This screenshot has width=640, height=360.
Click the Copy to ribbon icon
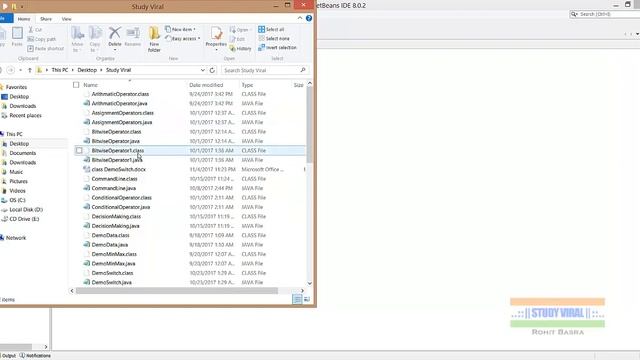[x=95, y=39]
